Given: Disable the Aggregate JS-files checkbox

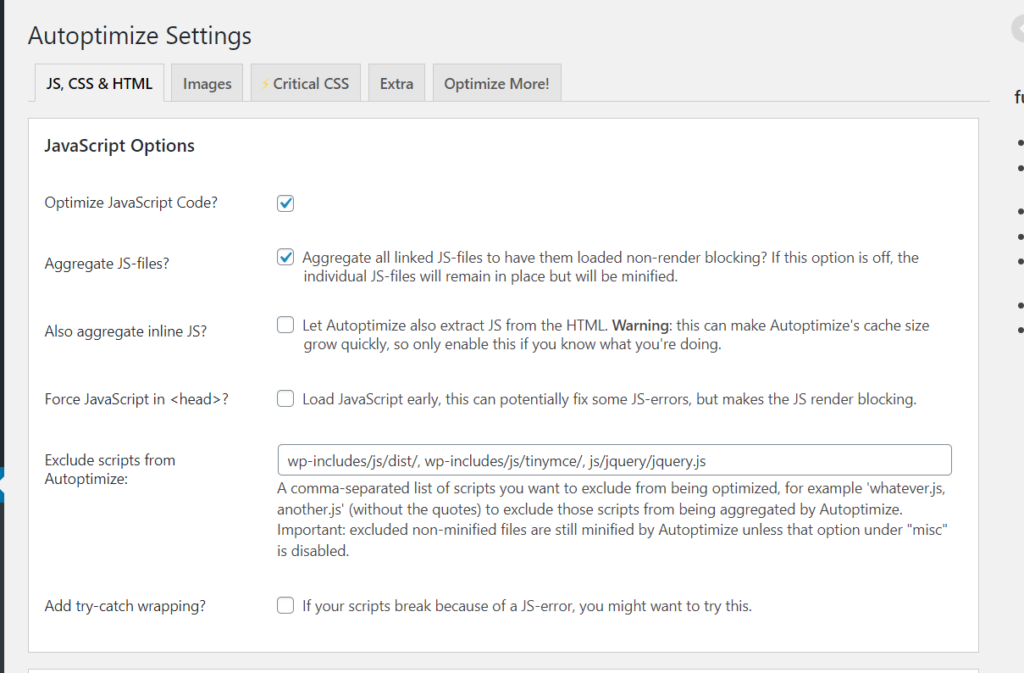Looking at the screenshot, I should click(285, 257).
